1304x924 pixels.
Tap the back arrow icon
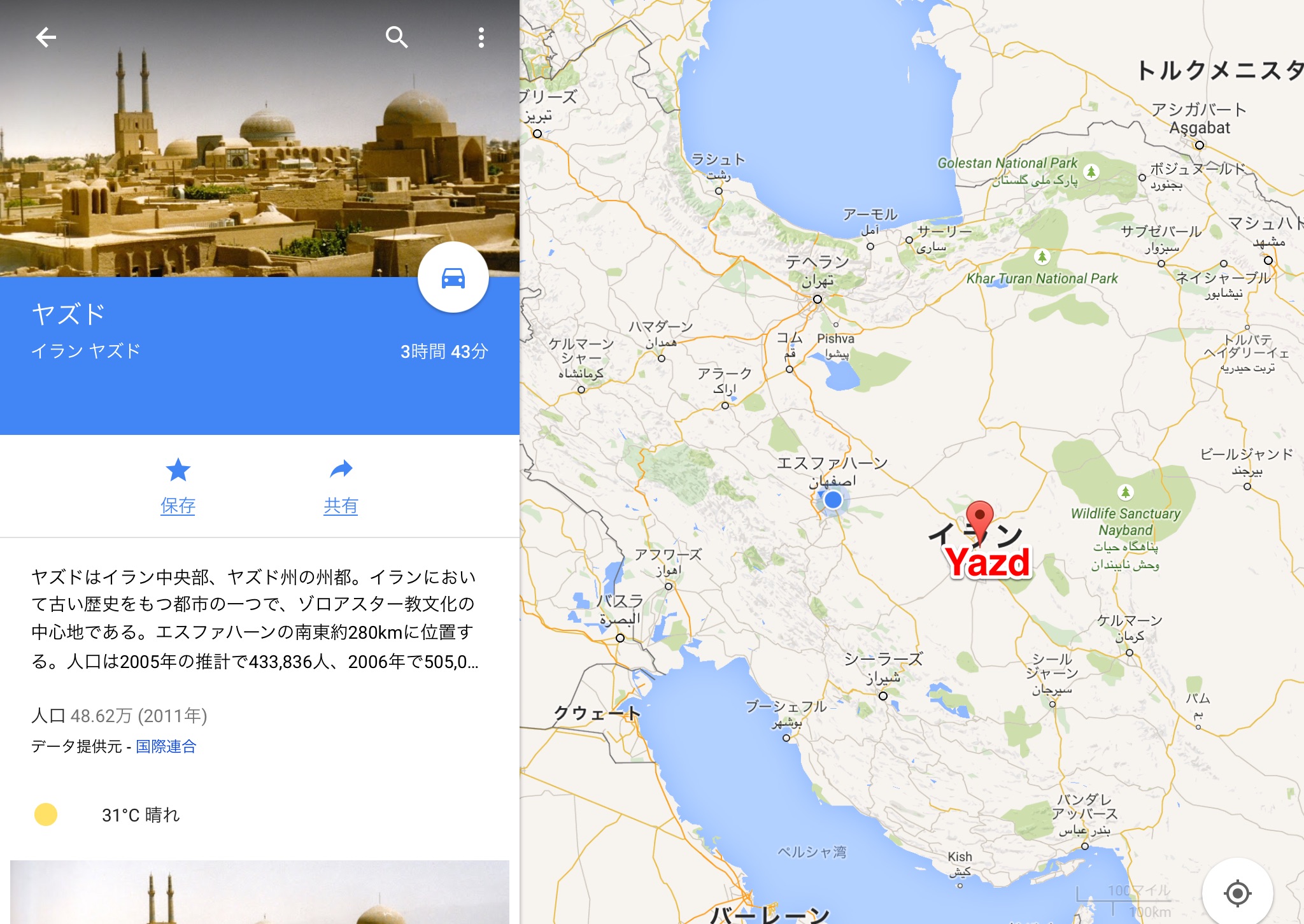(x=46, y=38)
